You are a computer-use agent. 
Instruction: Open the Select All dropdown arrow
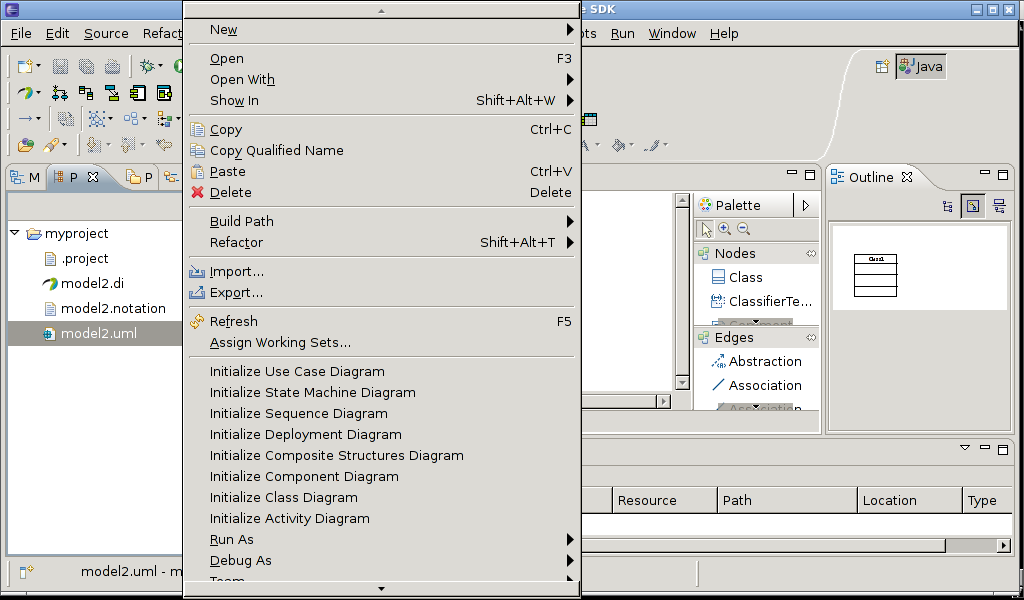pos(110,119)
